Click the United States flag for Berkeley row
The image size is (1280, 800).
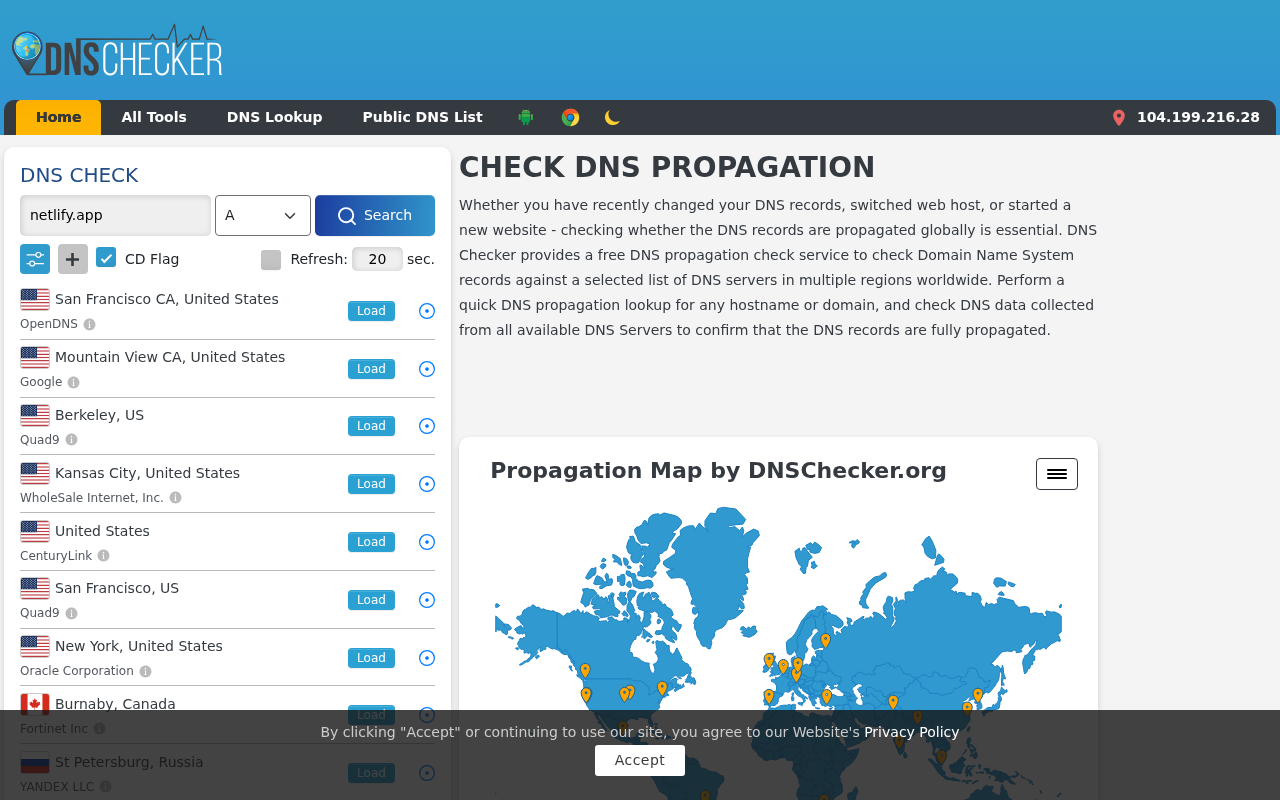[x=35, y=415]
